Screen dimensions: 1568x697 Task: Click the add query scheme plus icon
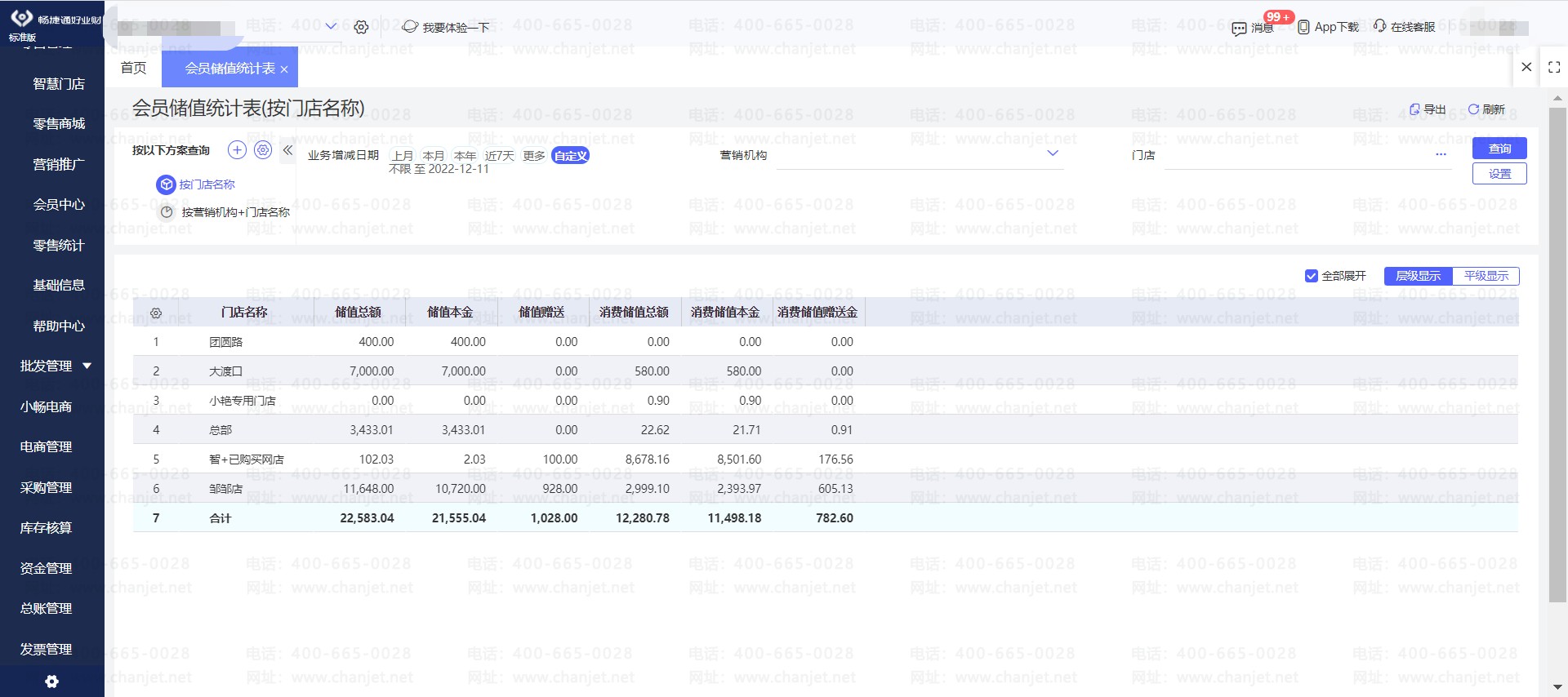(x=237, y=150)
